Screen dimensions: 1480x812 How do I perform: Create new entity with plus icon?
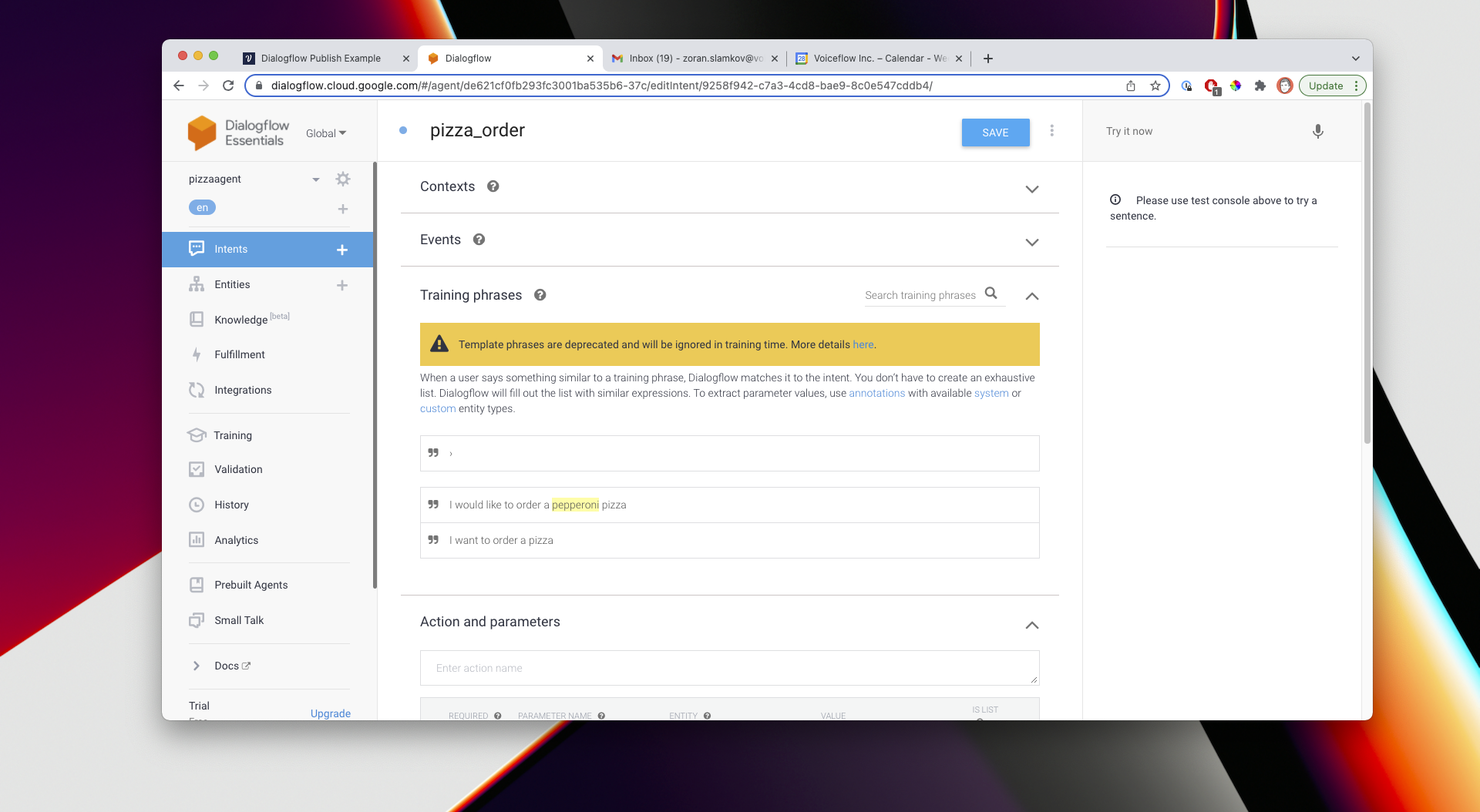pyautogui.click(x=342, y=285)
